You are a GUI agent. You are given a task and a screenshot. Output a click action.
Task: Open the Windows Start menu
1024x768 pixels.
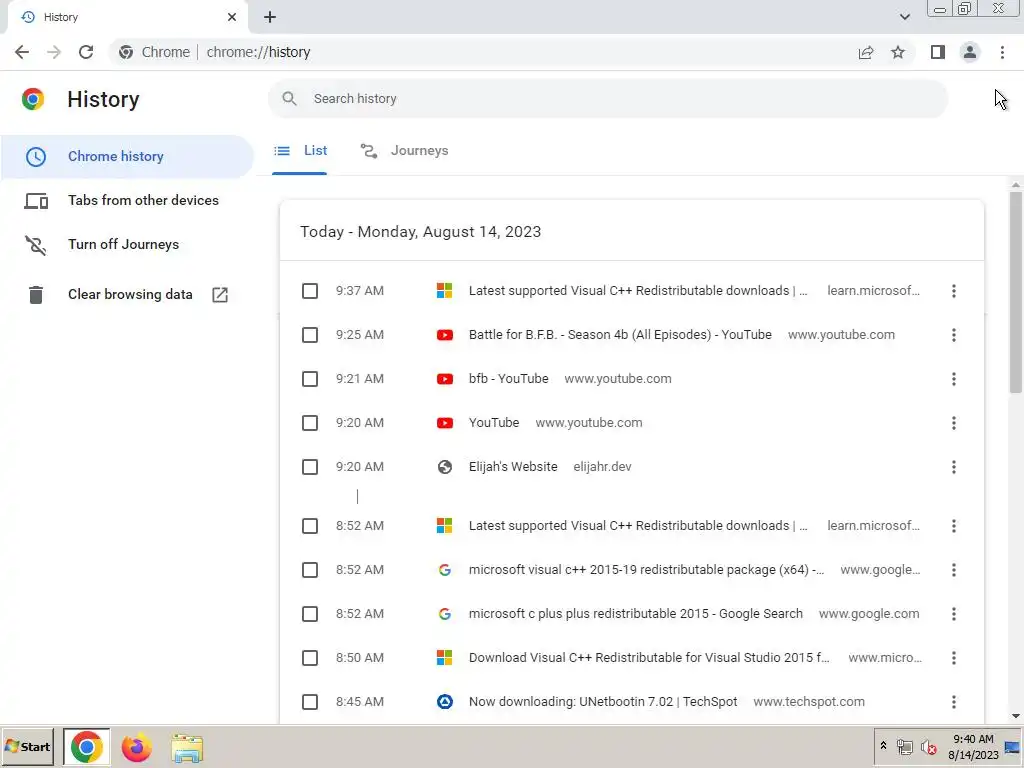point(27,747)
